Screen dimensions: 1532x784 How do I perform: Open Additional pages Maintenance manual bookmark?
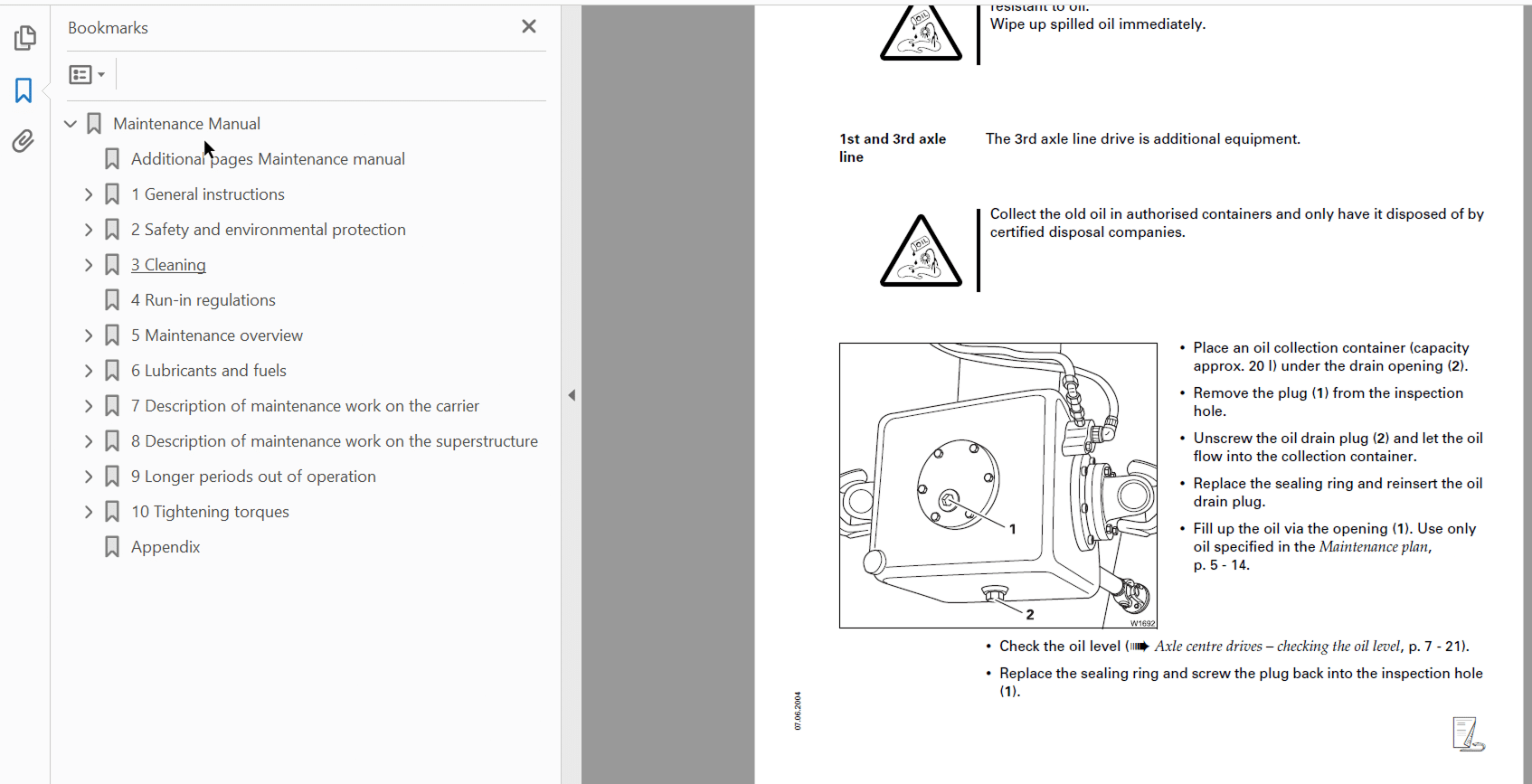click(268, 159)
